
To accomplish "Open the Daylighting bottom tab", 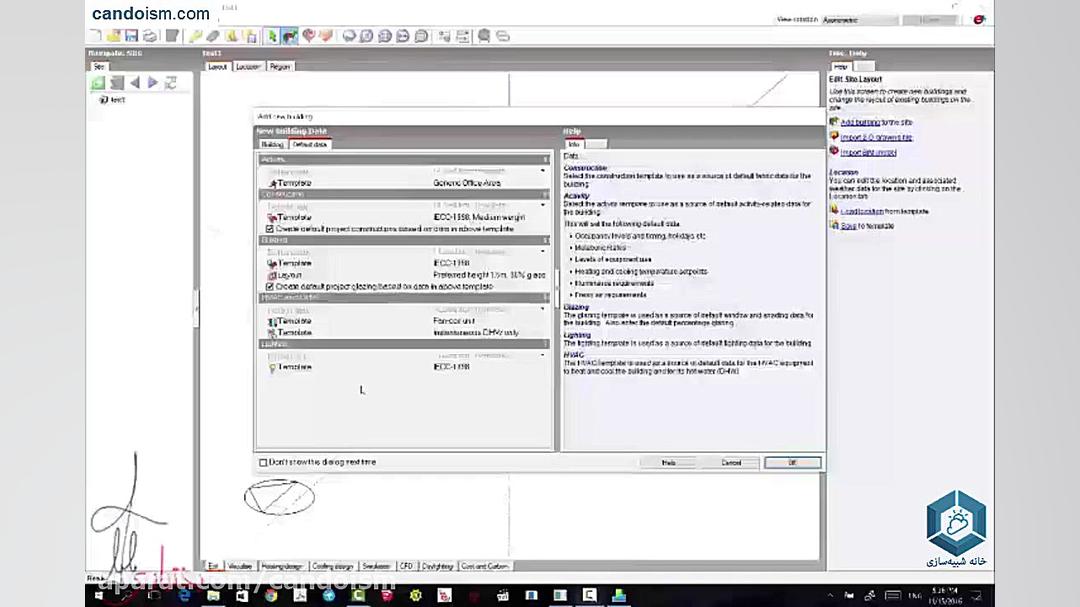I will (x=438, y=566).
